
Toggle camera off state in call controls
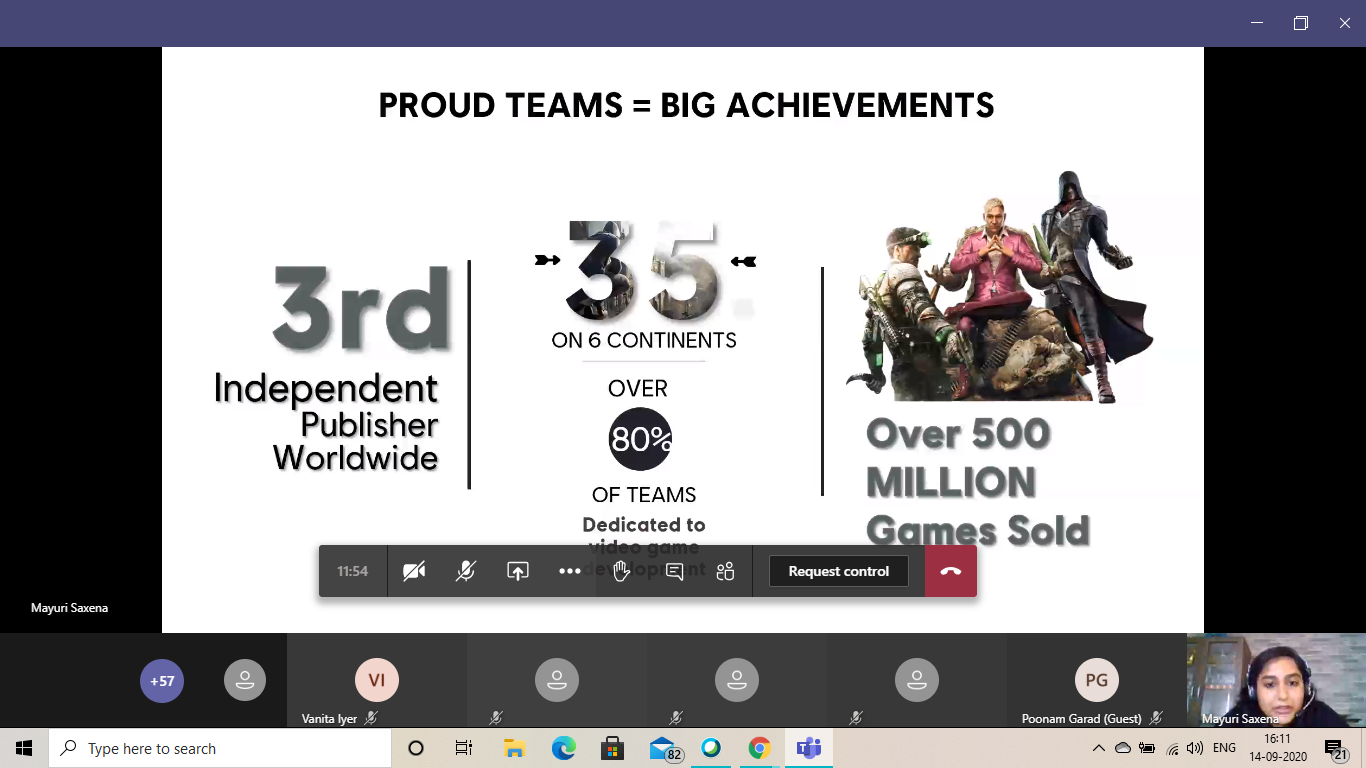click(x=414, y=570)
